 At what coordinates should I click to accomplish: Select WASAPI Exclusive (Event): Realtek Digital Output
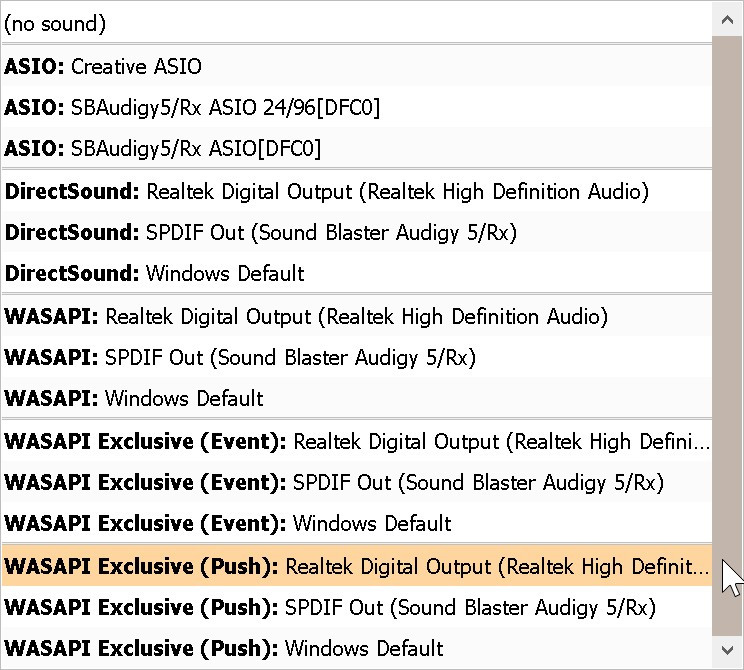(355, 441)
